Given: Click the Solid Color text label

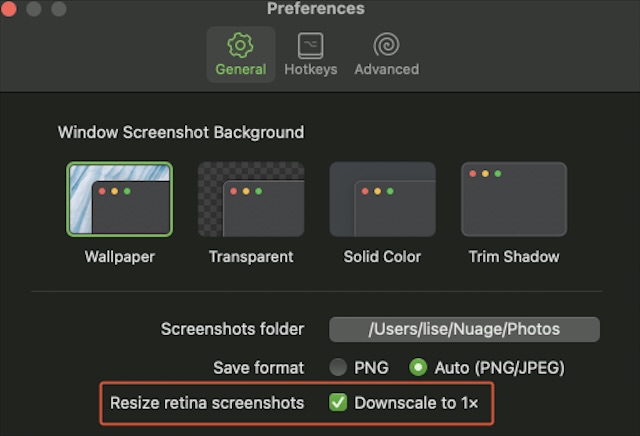Looking at the screenshot, I should [x=382, y=257].
